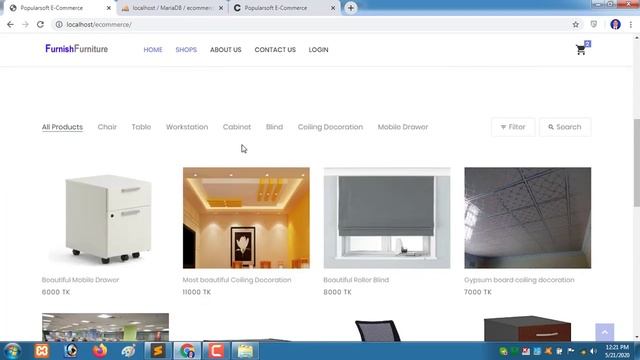Open the ceiling decoration product image
The height and width of the screenshot is (360, 640).
pos(246,218)
